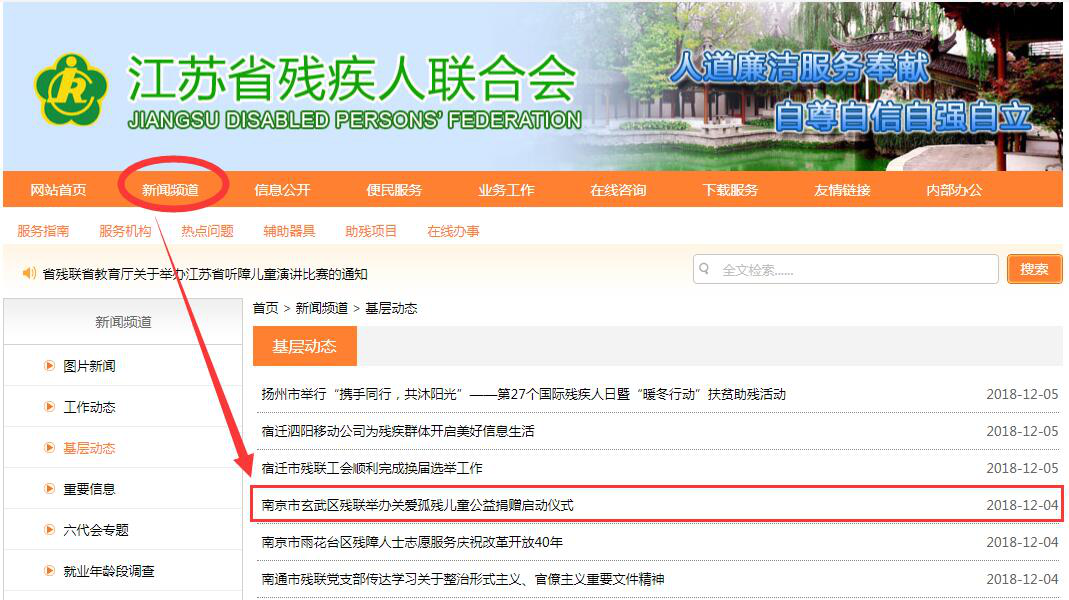1069x600 pixels.
Task: Open the article about 南京市玄武区残联 donation ceremony
Action: [417, 505]
